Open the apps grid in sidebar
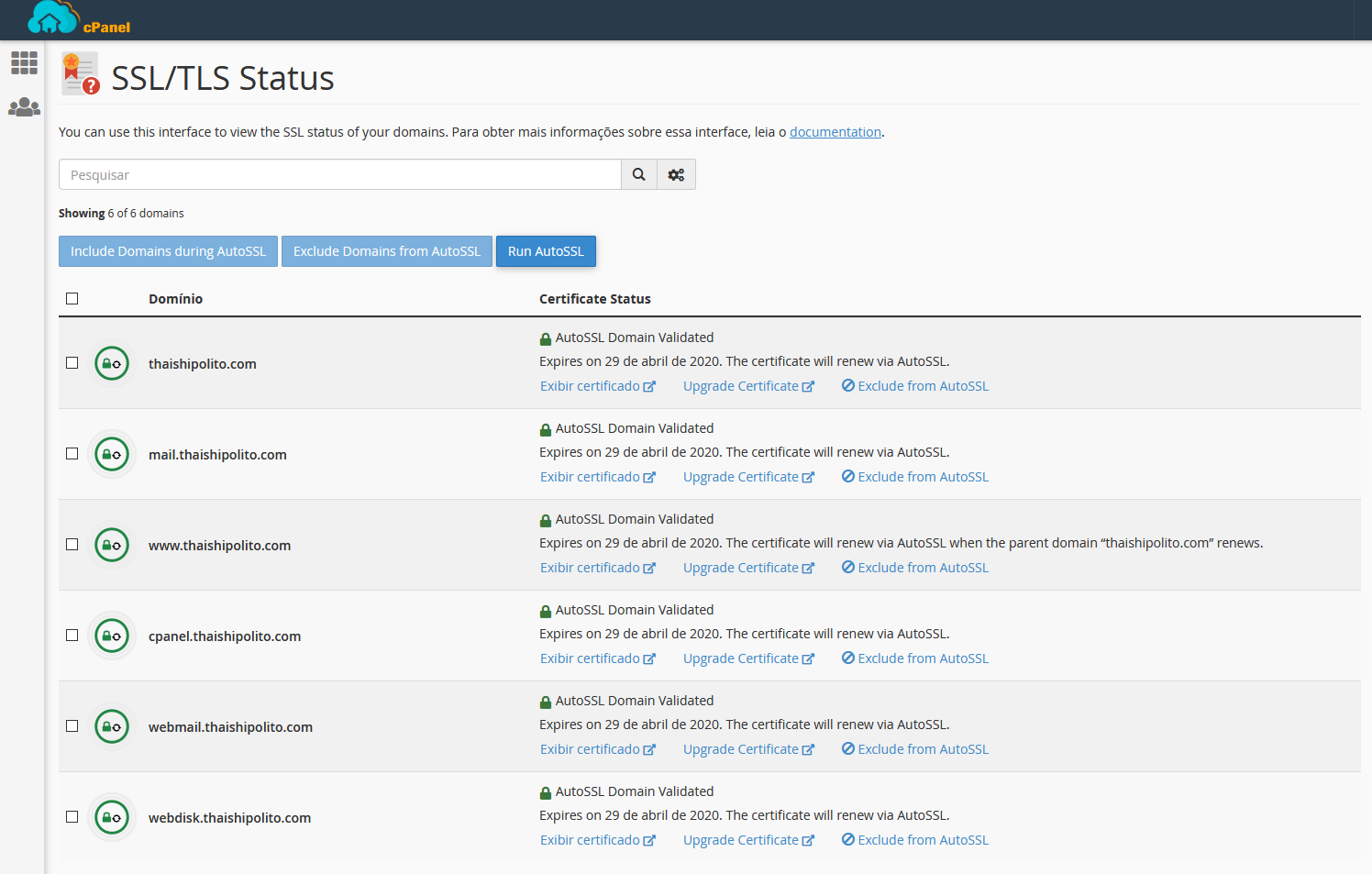Screen dimensions: 1372x874 click(x=24, y=63)
